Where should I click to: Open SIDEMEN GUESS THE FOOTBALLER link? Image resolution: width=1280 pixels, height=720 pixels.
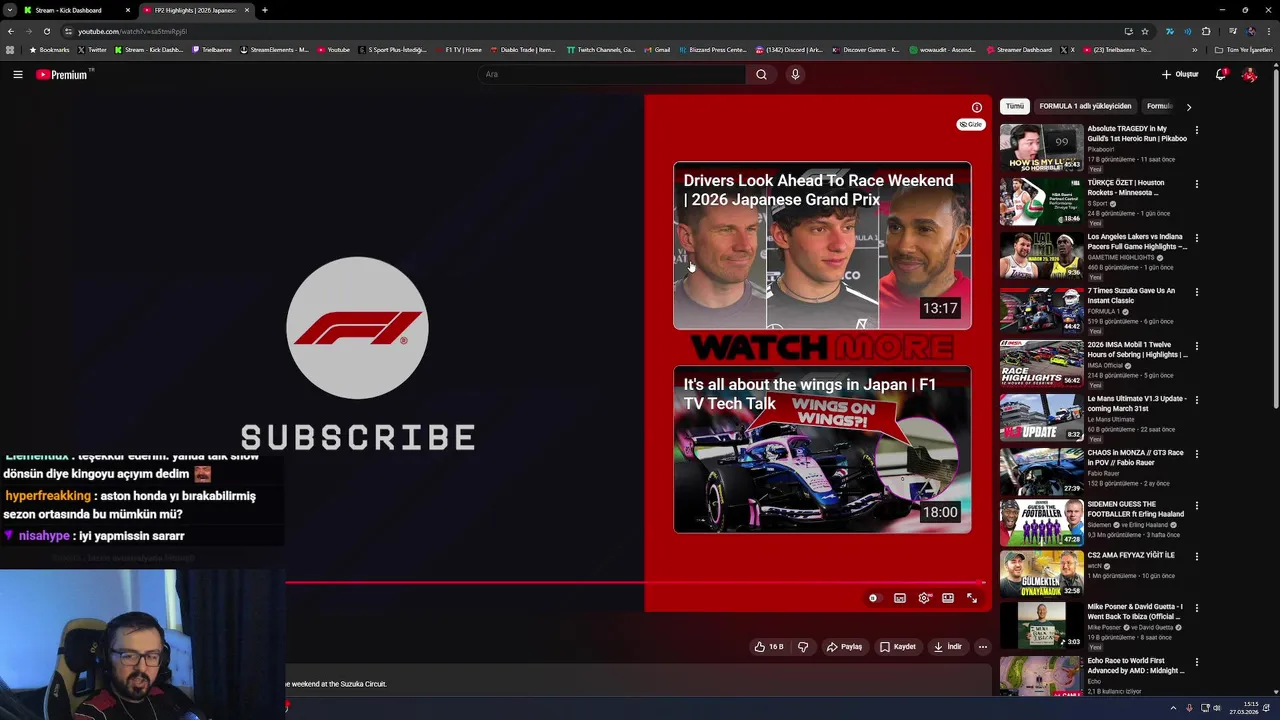[1135, 509]
